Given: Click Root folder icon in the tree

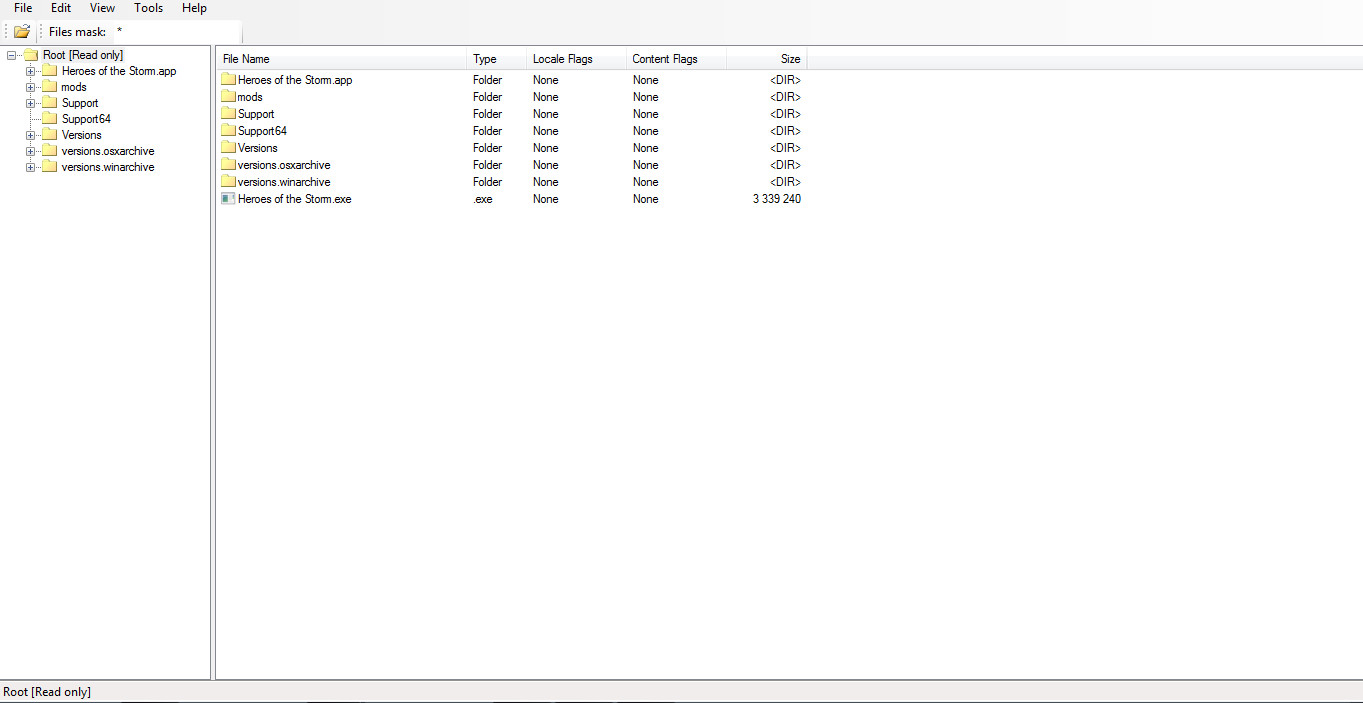Looking at the screenshot, I should pyautogui.click(x=30, y=55).
